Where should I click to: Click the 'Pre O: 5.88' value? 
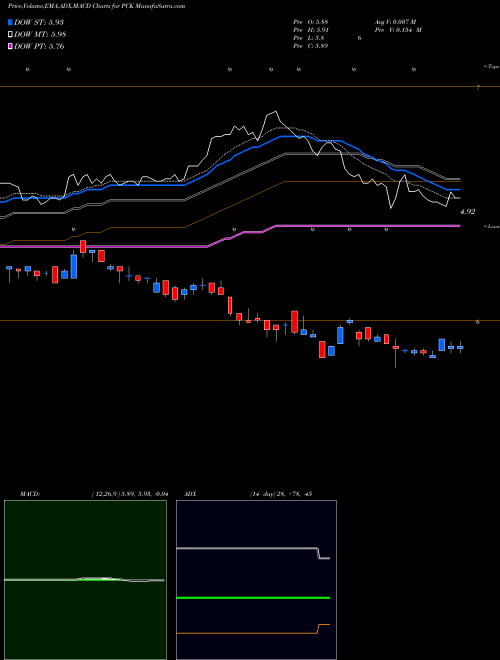[x=311, y=22]
